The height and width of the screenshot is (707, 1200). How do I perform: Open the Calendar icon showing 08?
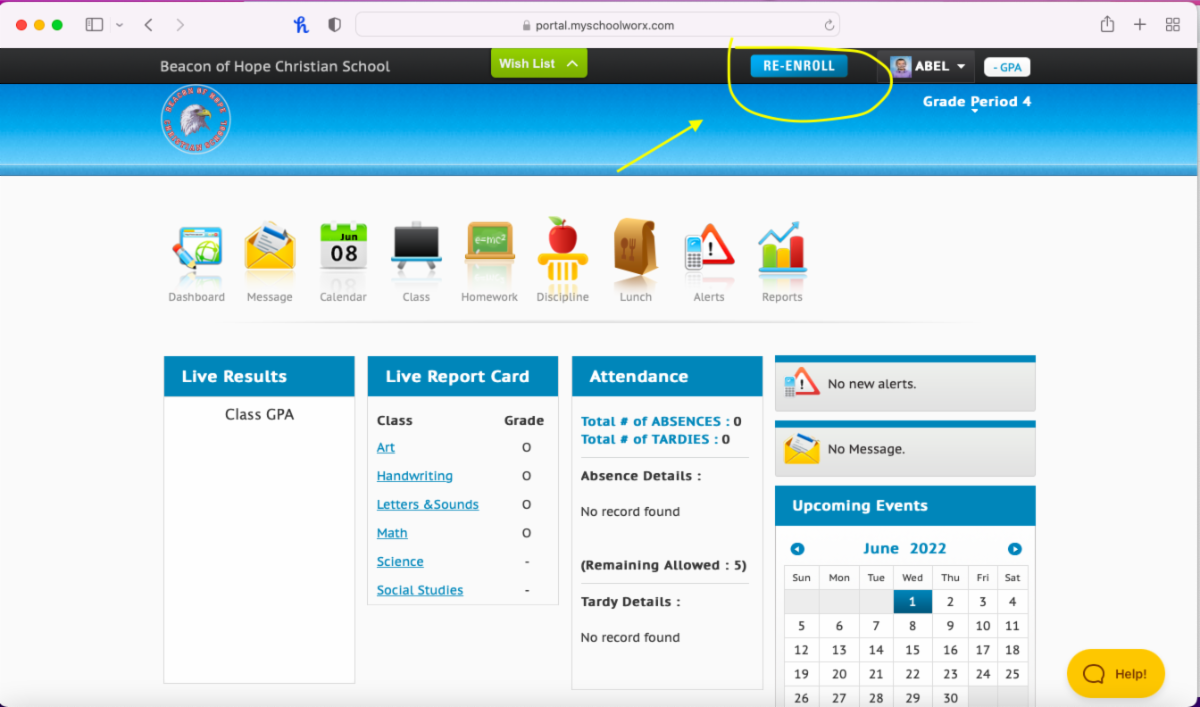(343, 247)
